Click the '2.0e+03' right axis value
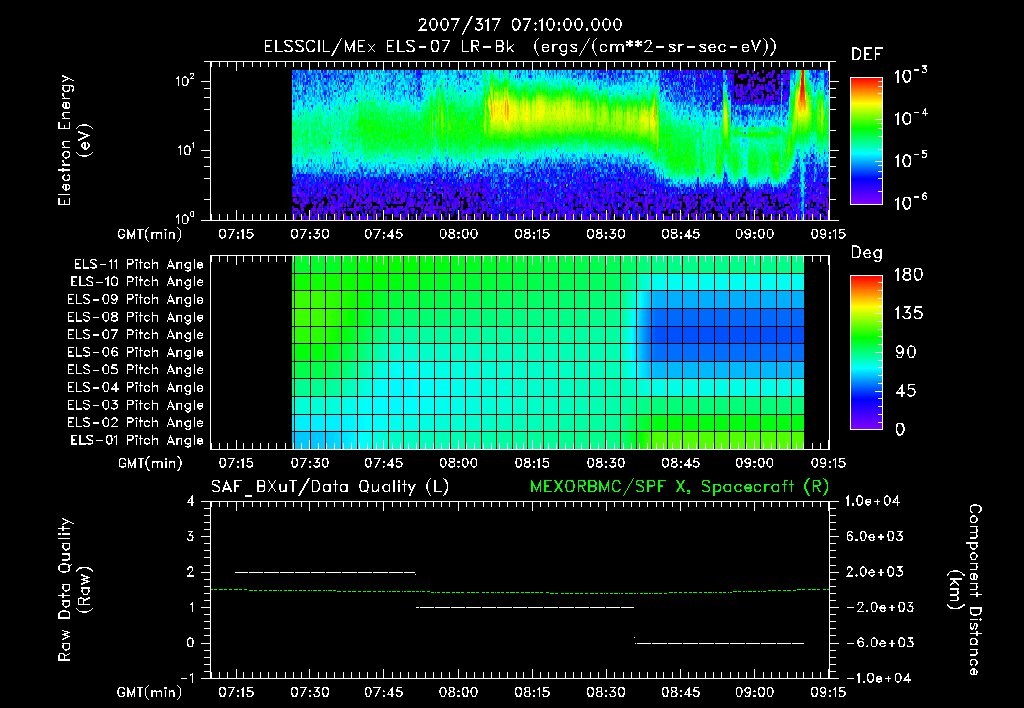 [x=875, y=572]
